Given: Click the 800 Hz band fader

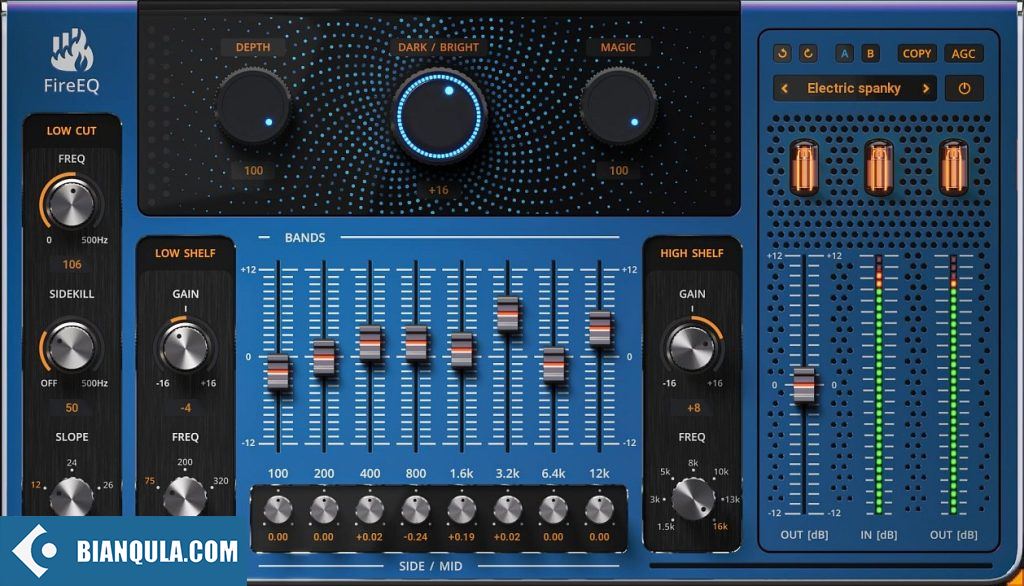Looking at the screenshot, I should pos(416,343).
